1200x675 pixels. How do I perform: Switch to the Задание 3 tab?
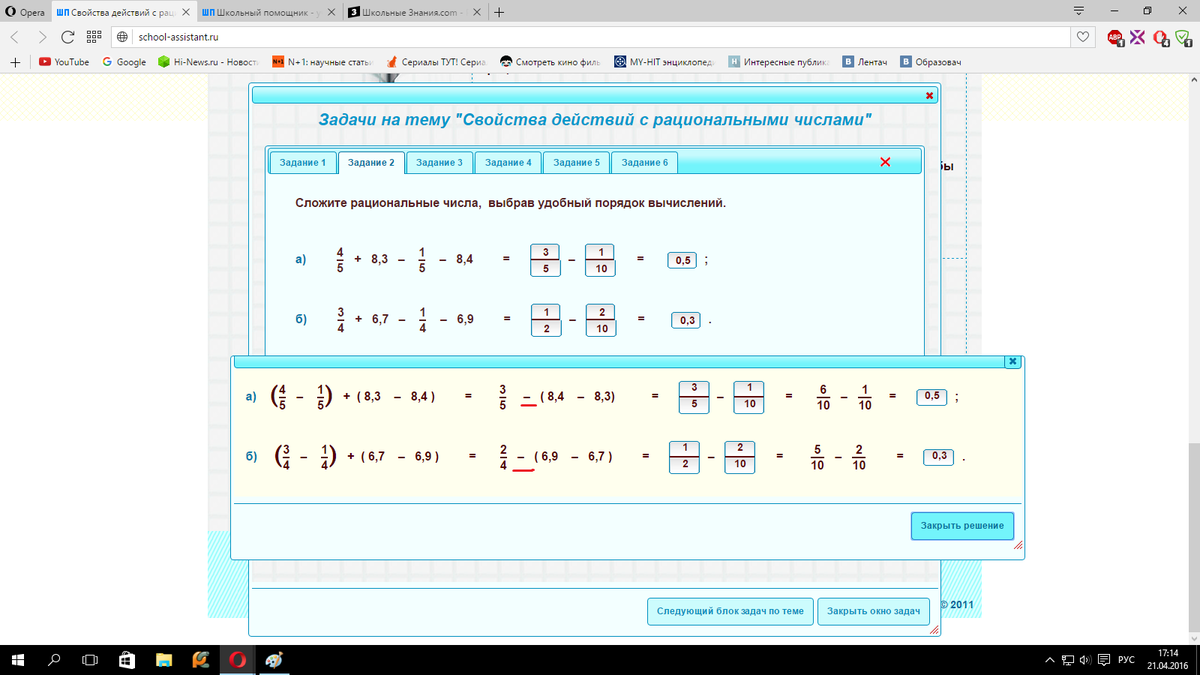click(x=439, y=162)
